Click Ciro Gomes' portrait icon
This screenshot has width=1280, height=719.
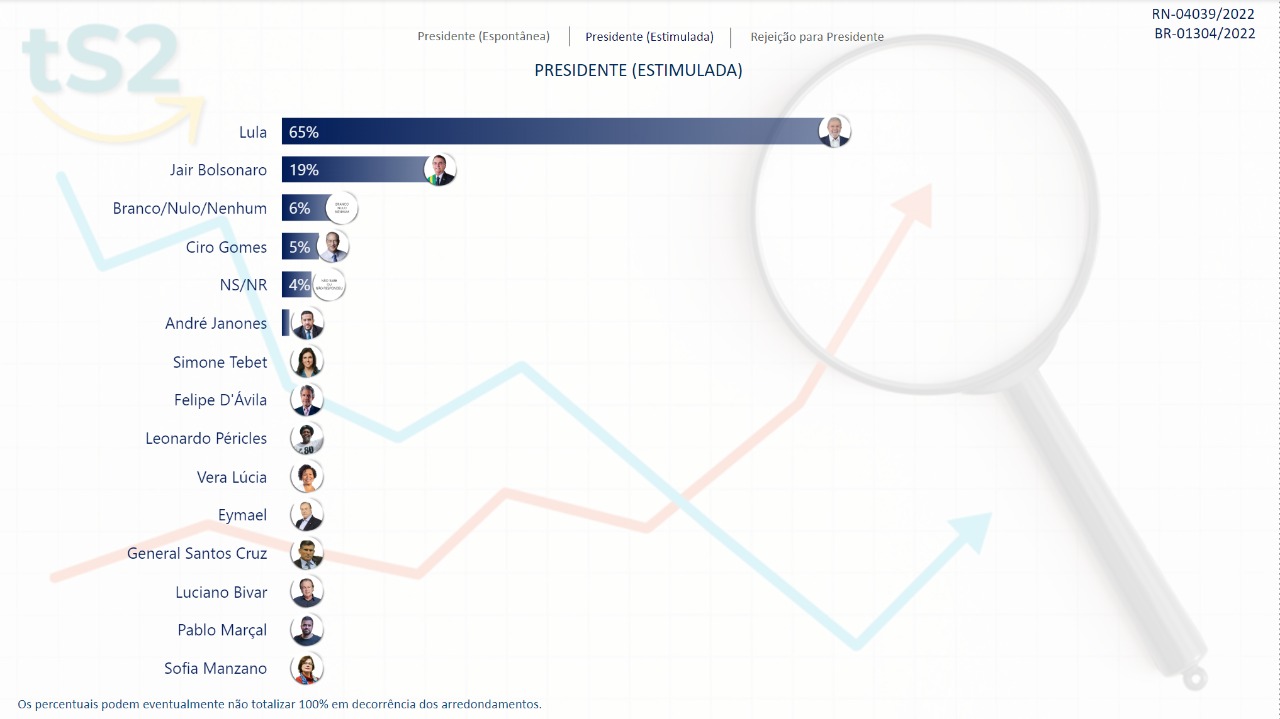tap(333, 247)
